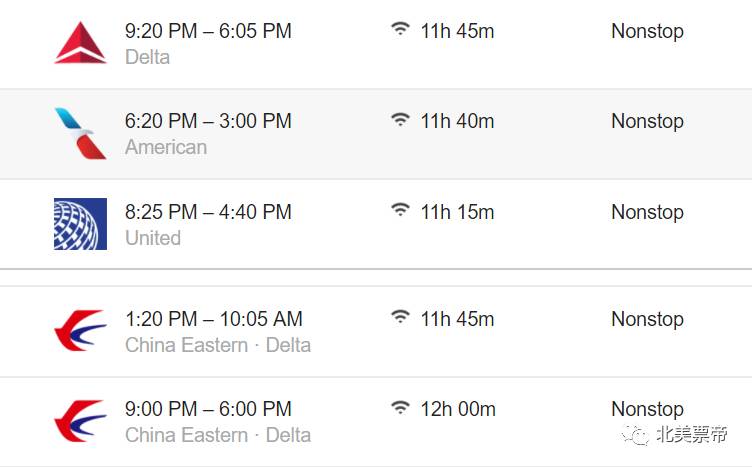Click China Eastern · Delta under 1:20 PM

click(218, 345)
